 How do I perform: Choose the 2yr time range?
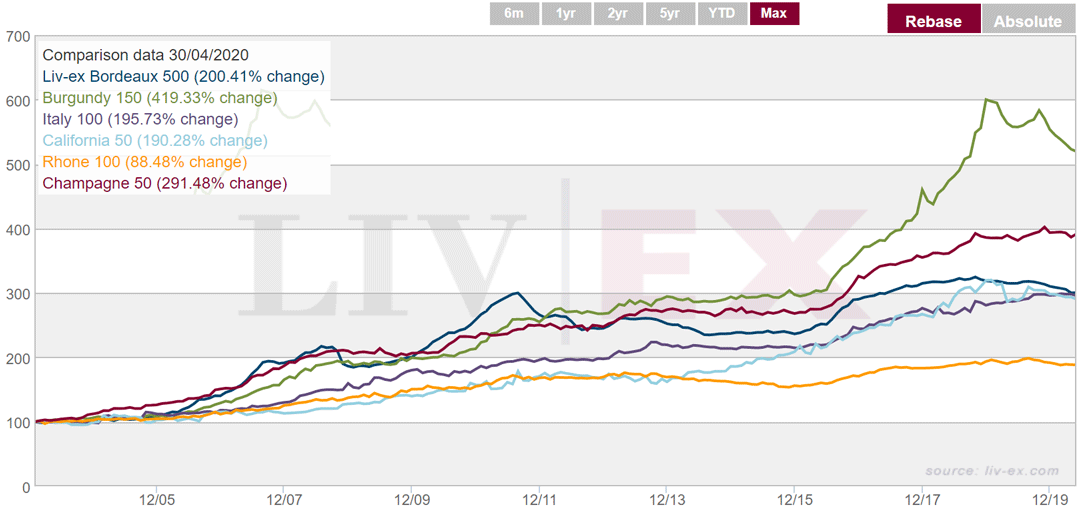click(x=618, y=13)
